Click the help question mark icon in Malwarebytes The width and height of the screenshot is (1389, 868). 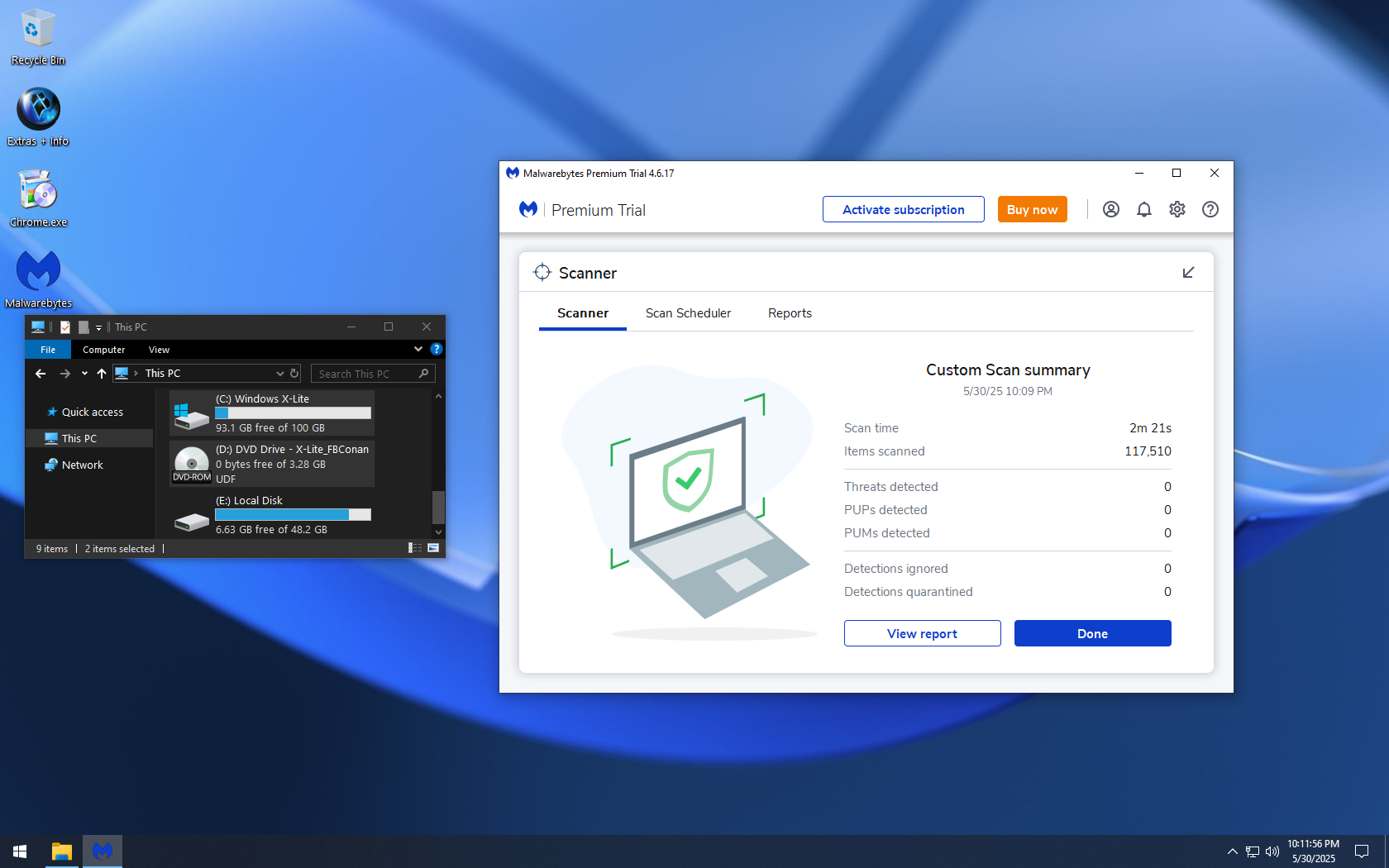(1210, 209)
